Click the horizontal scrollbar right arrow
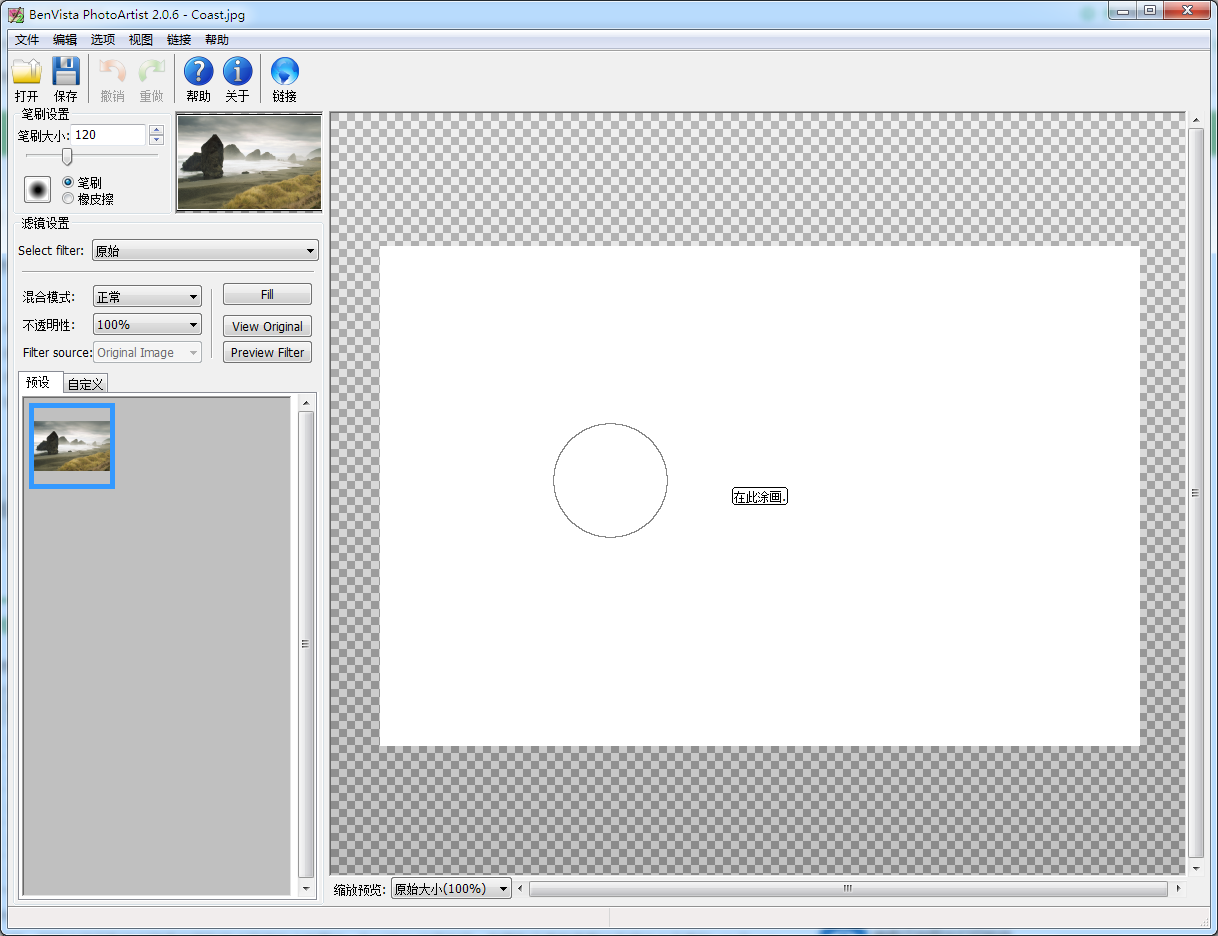This screenshot has width=1218, height=936. pyautogui.click(x=1178, y=888)
